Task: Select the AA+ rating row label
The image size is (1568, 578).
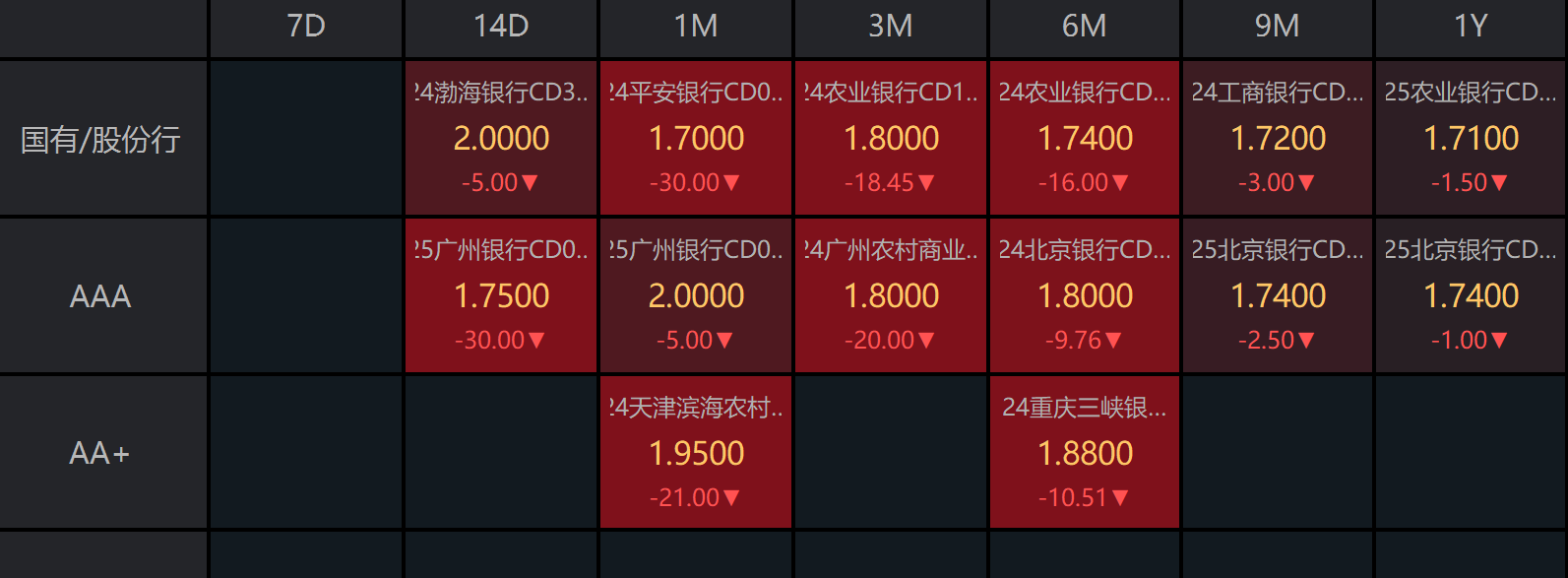Action: point(100,453)
